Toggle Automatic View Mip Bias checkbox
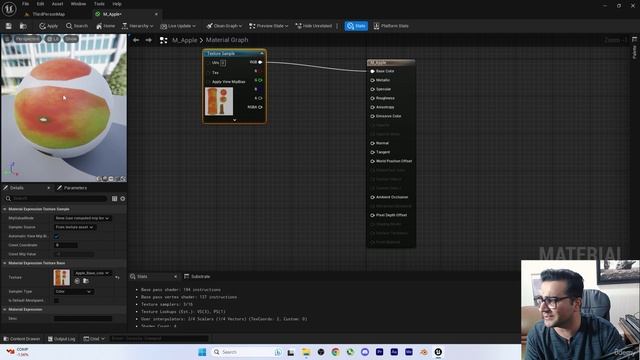Image resolution: width=640 pixels, height=360 pixels. pos(57,236)
